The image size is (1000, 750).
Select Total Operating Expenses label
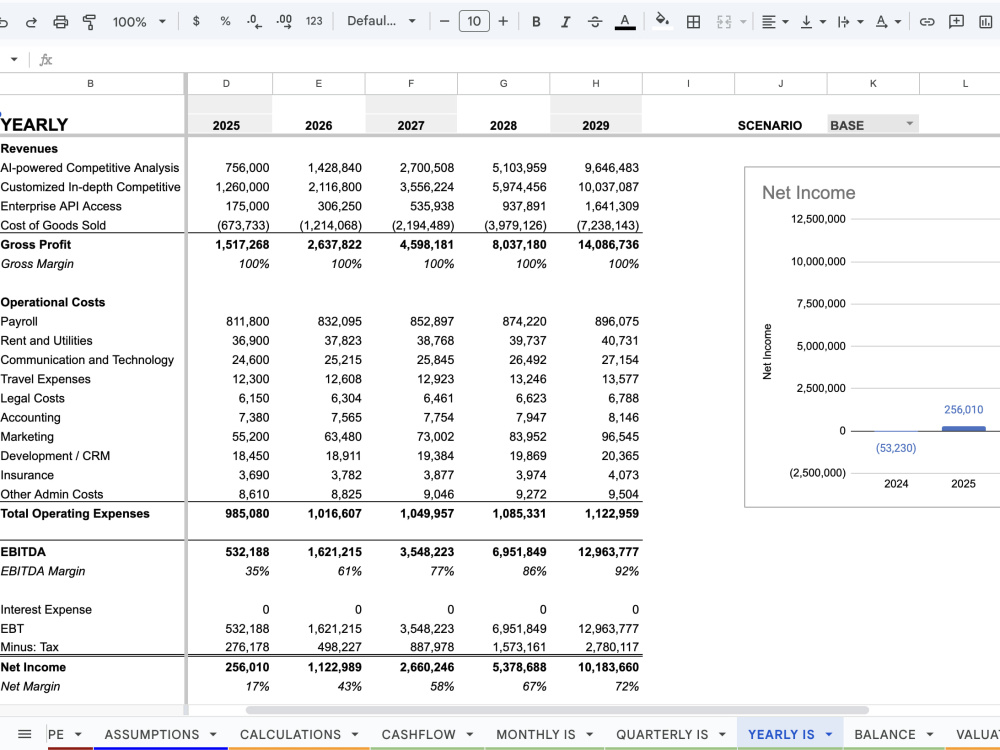point(75,513)
